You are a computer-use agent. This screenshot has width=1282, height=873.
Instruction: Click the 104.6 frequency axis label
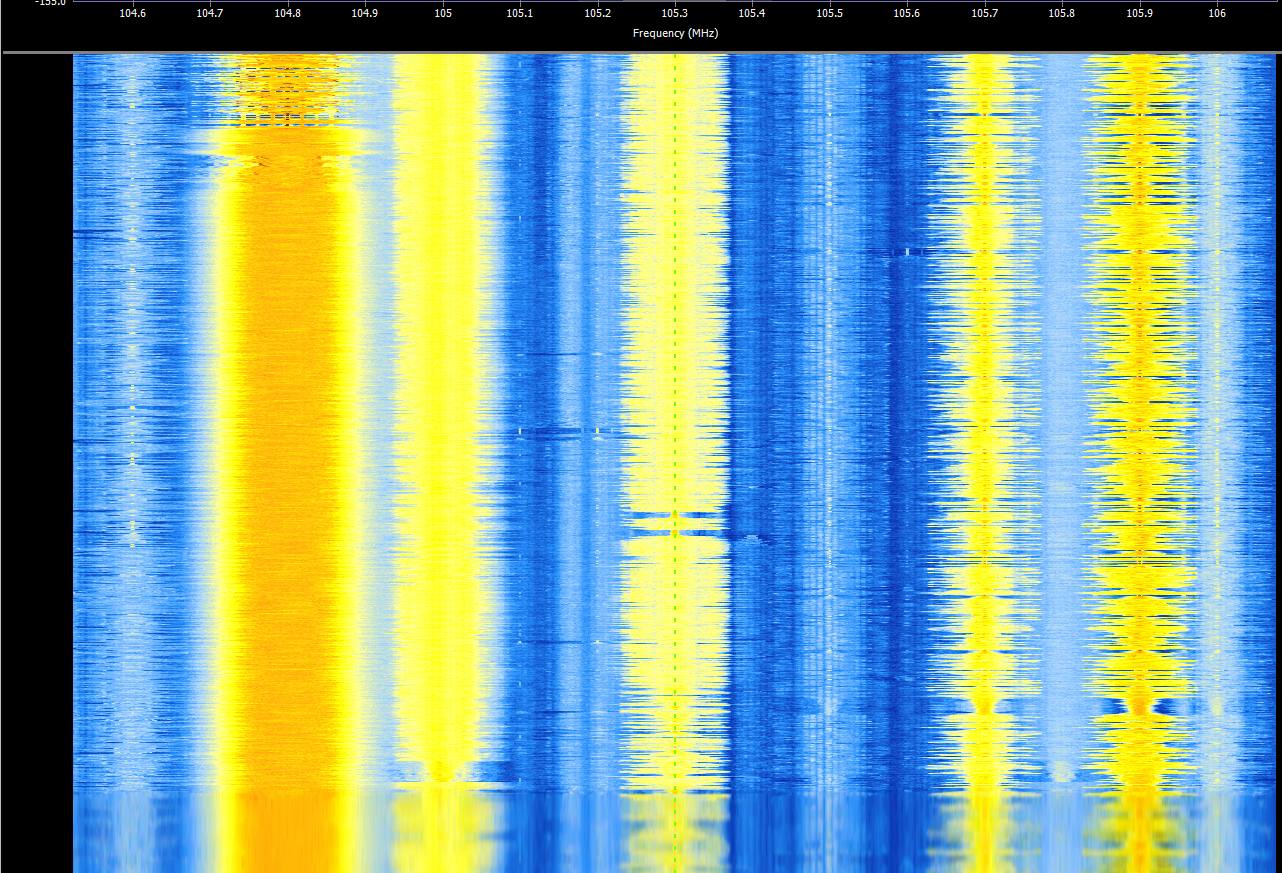[x=132, y=14]
